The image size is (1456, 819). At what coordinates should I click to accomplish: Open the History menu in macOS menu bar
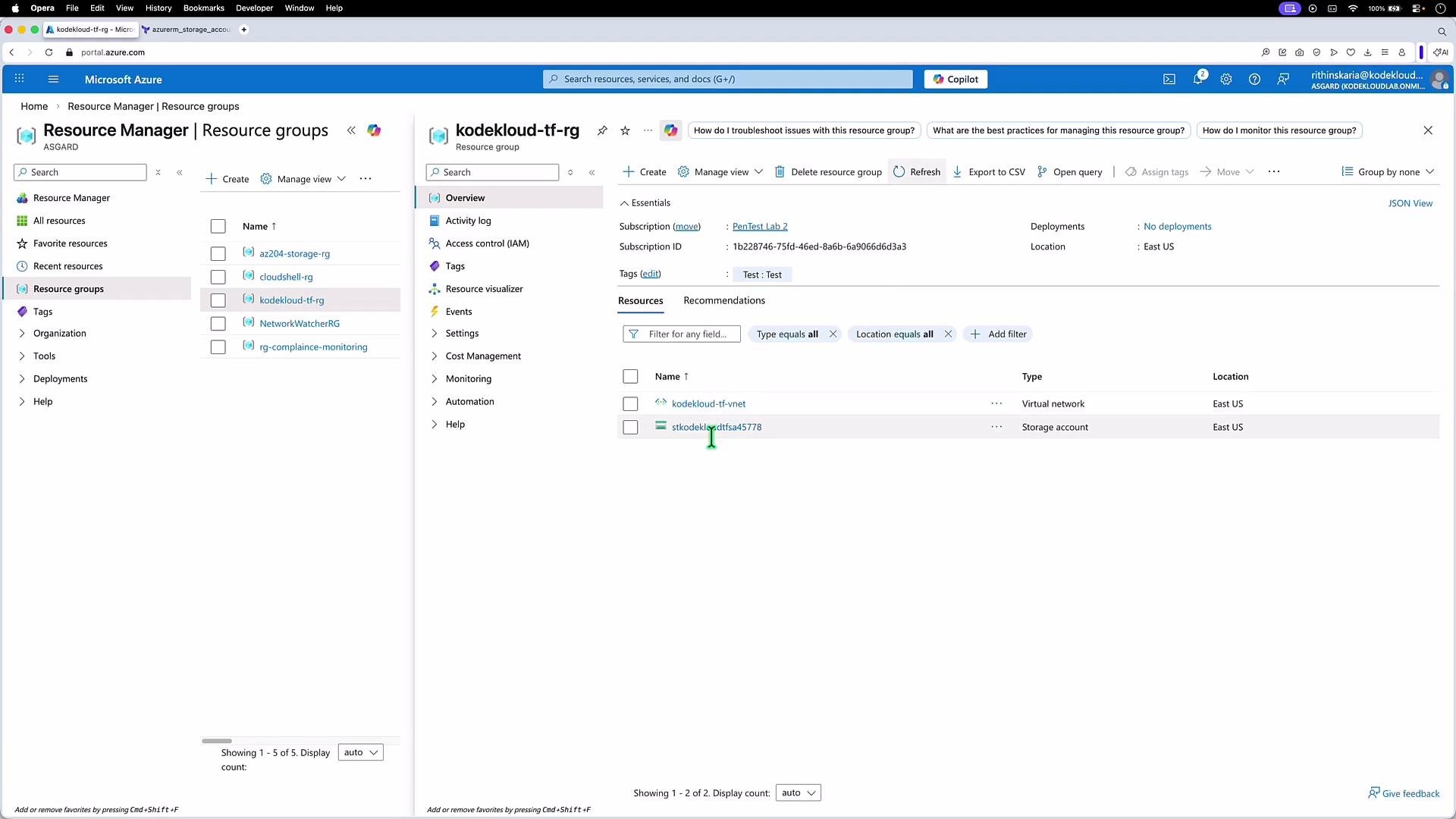[158, 8]
